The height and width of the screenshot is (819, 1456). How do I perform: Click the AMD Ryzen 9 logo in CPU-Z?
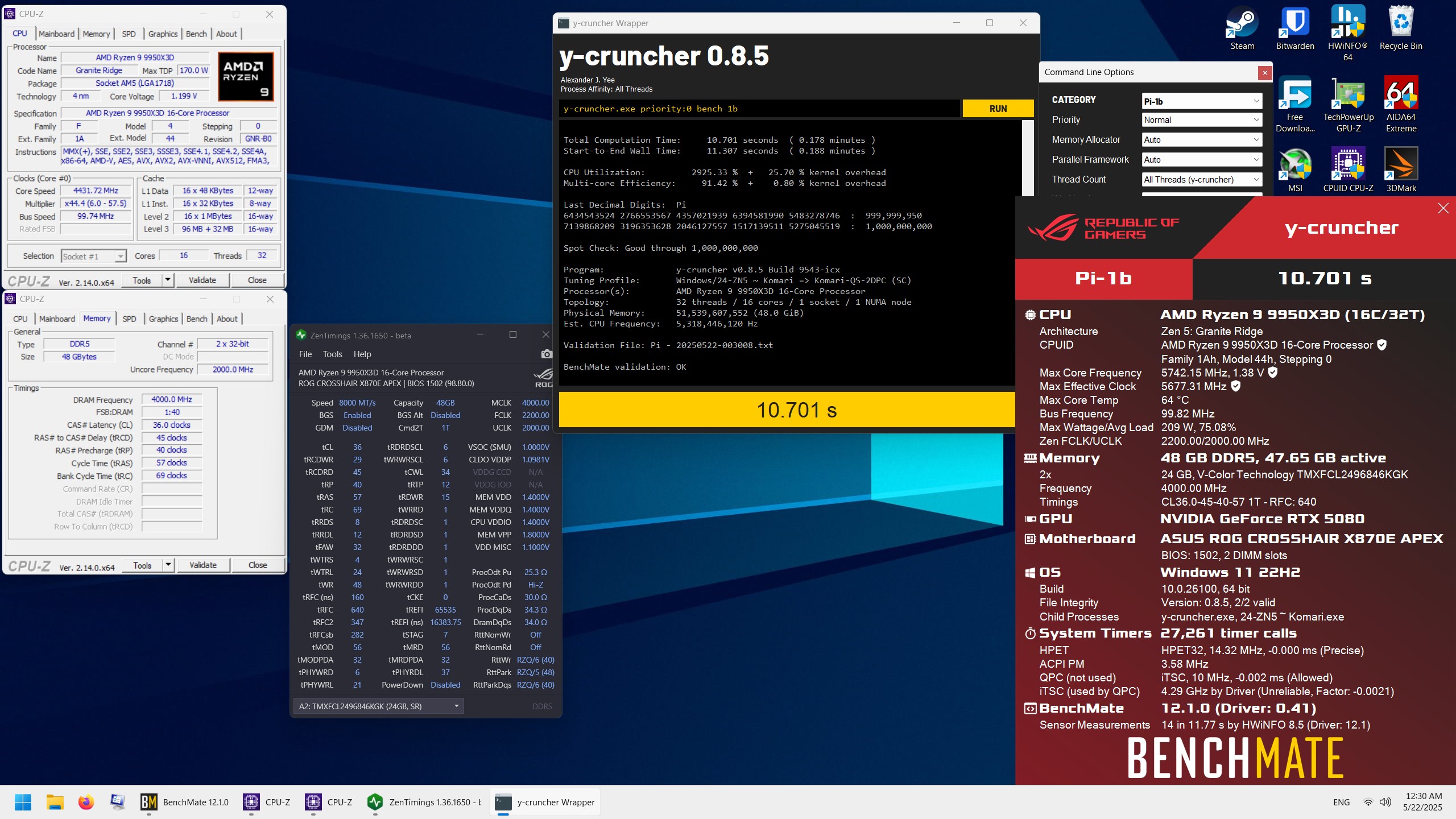click(246, 76)
